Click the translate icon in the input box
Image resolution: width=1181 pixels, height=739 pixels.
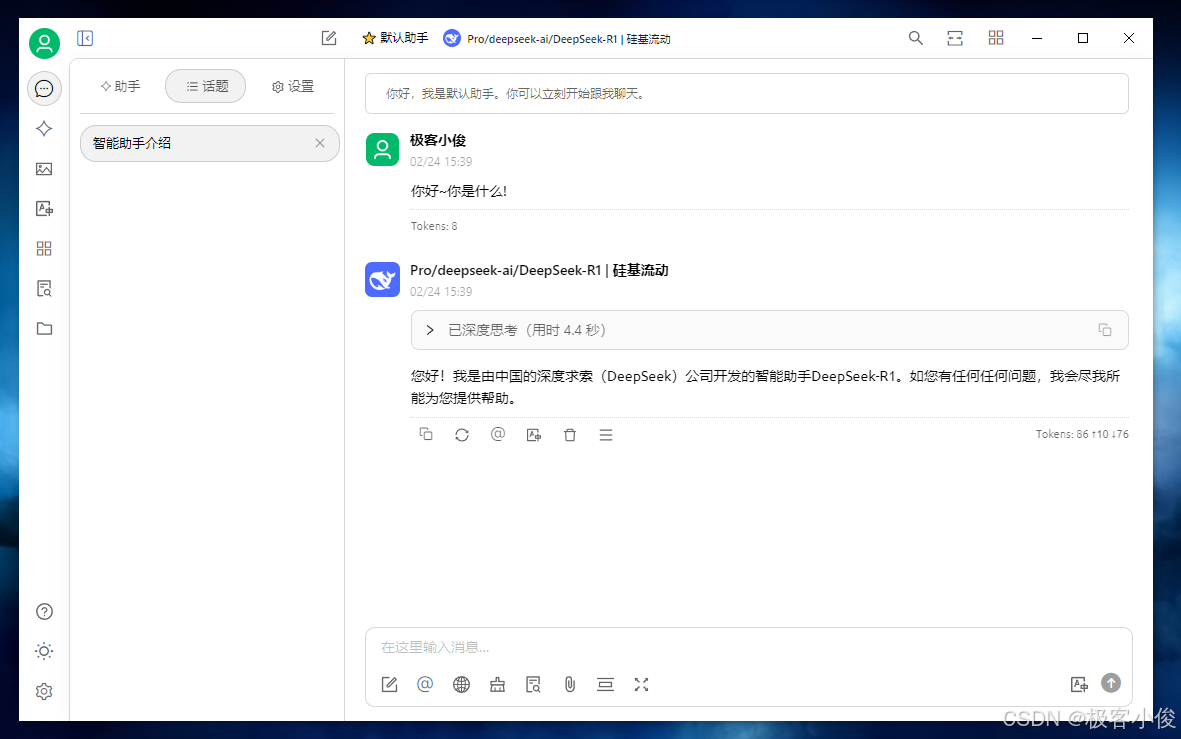[1079, 684]
